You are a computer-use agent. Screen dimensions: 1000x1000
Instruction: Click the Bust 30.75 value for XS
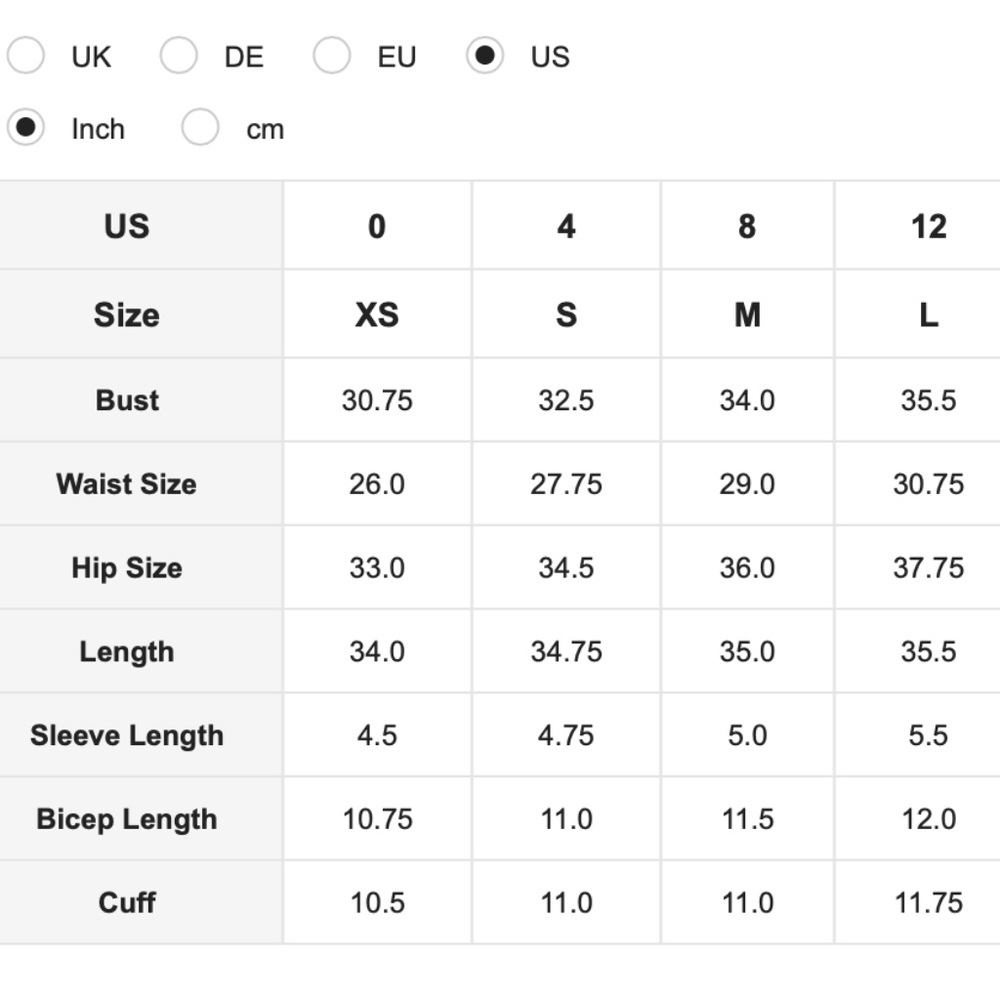click(377, 401)
